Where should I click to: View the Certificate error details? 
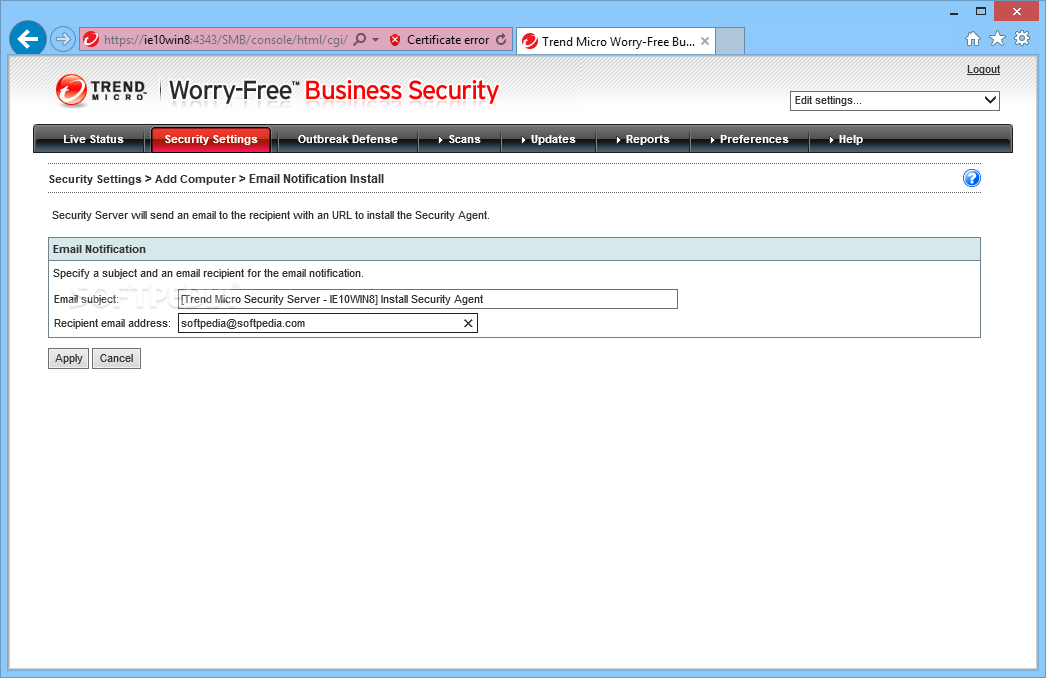click(448, 40)
